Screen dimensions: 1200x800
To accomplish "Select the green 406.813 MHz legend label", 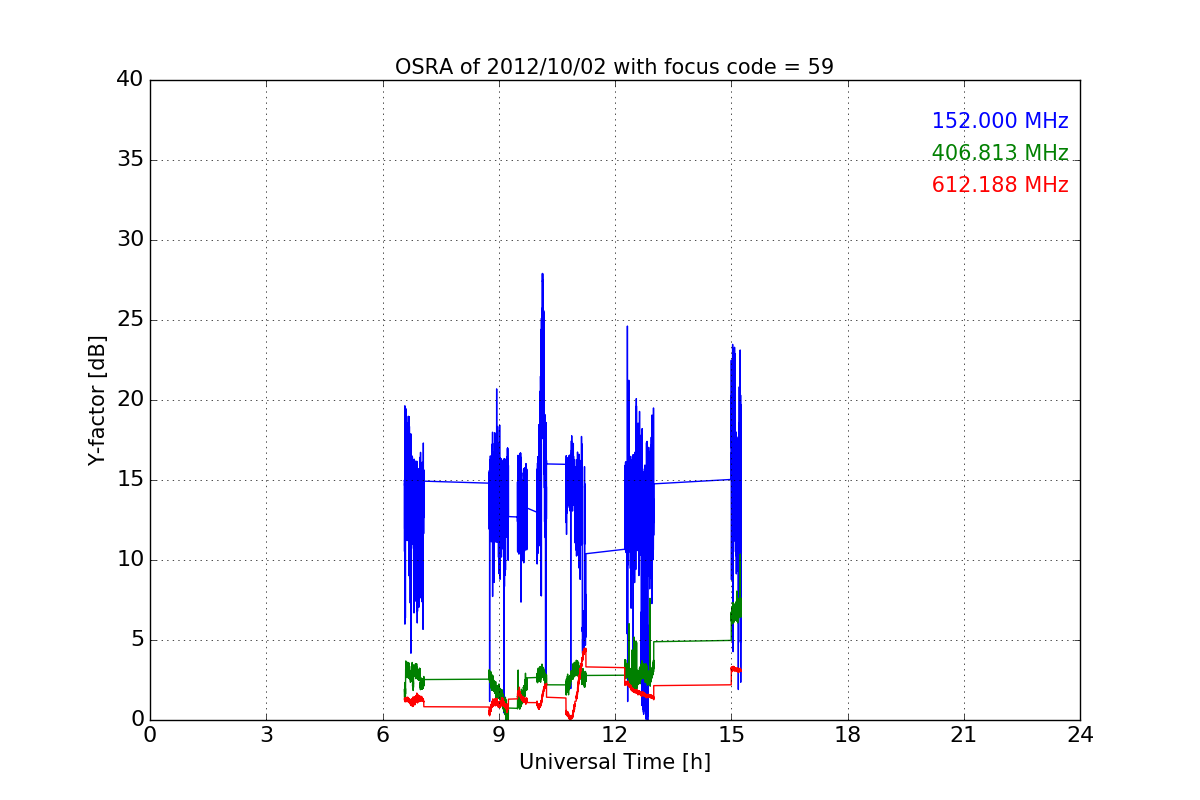I will point(1000,153).
